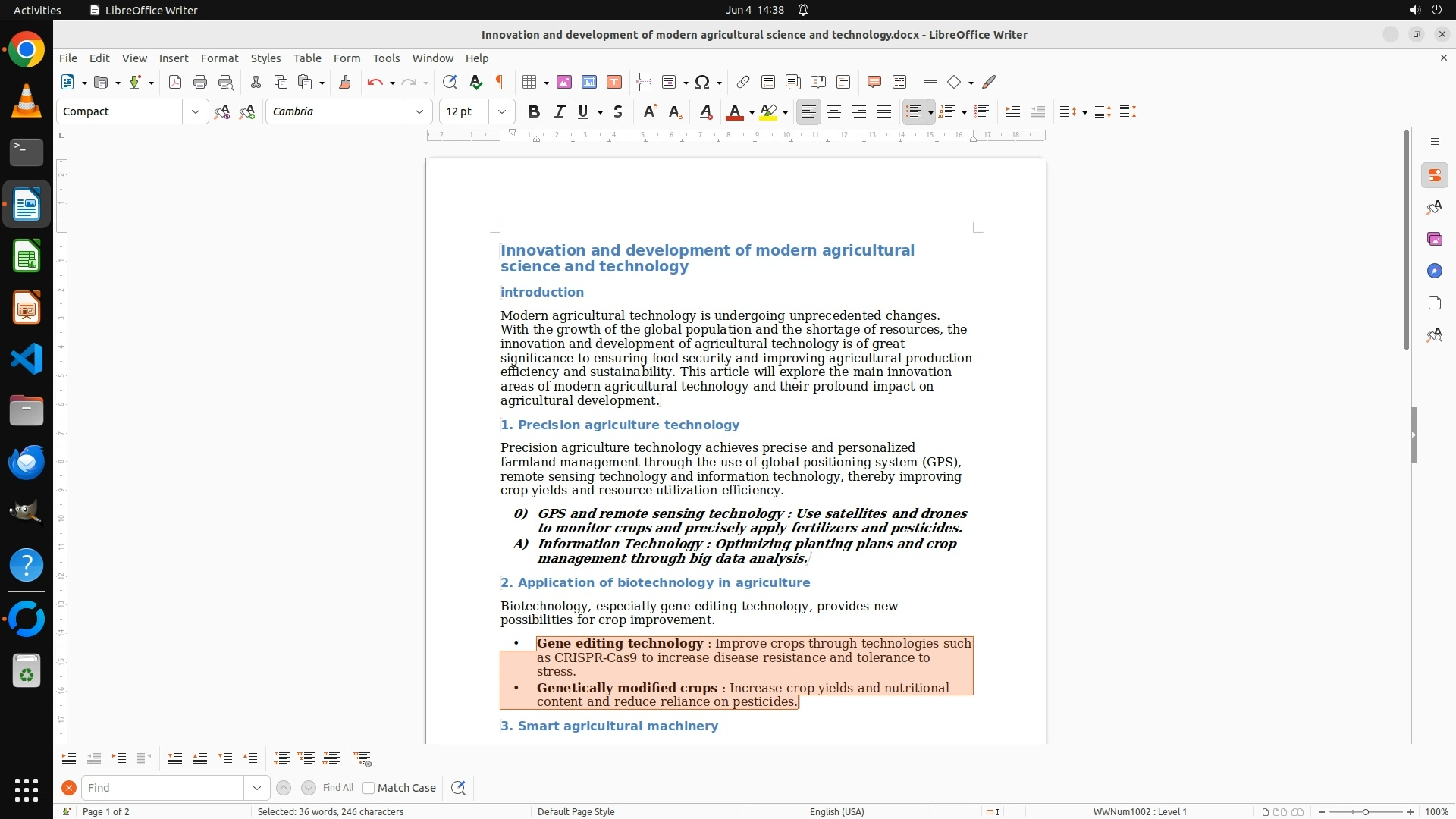Expand the 12 pt font size dropdown

(x=502, y=111)
